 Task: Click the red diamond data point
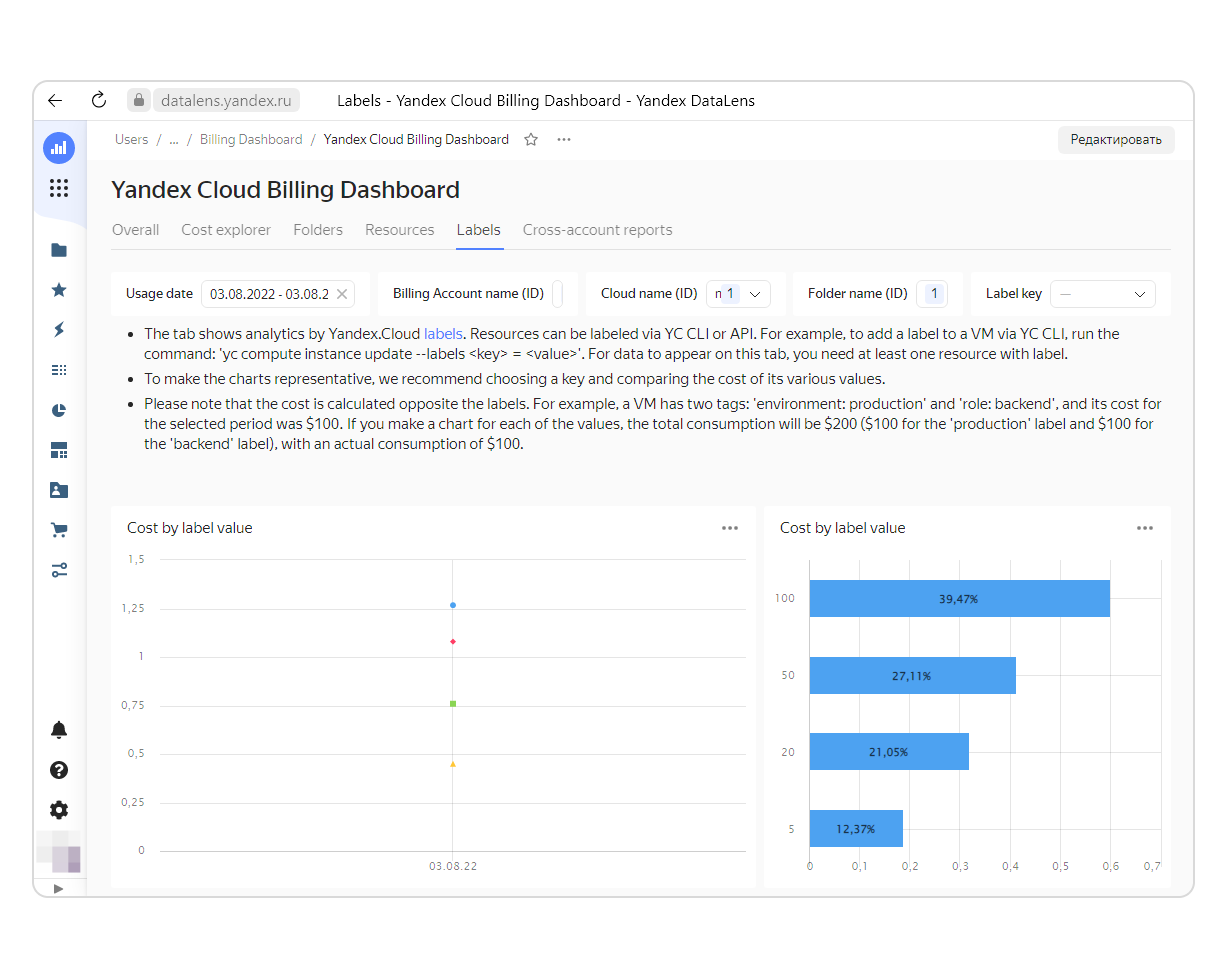point(453,641)
